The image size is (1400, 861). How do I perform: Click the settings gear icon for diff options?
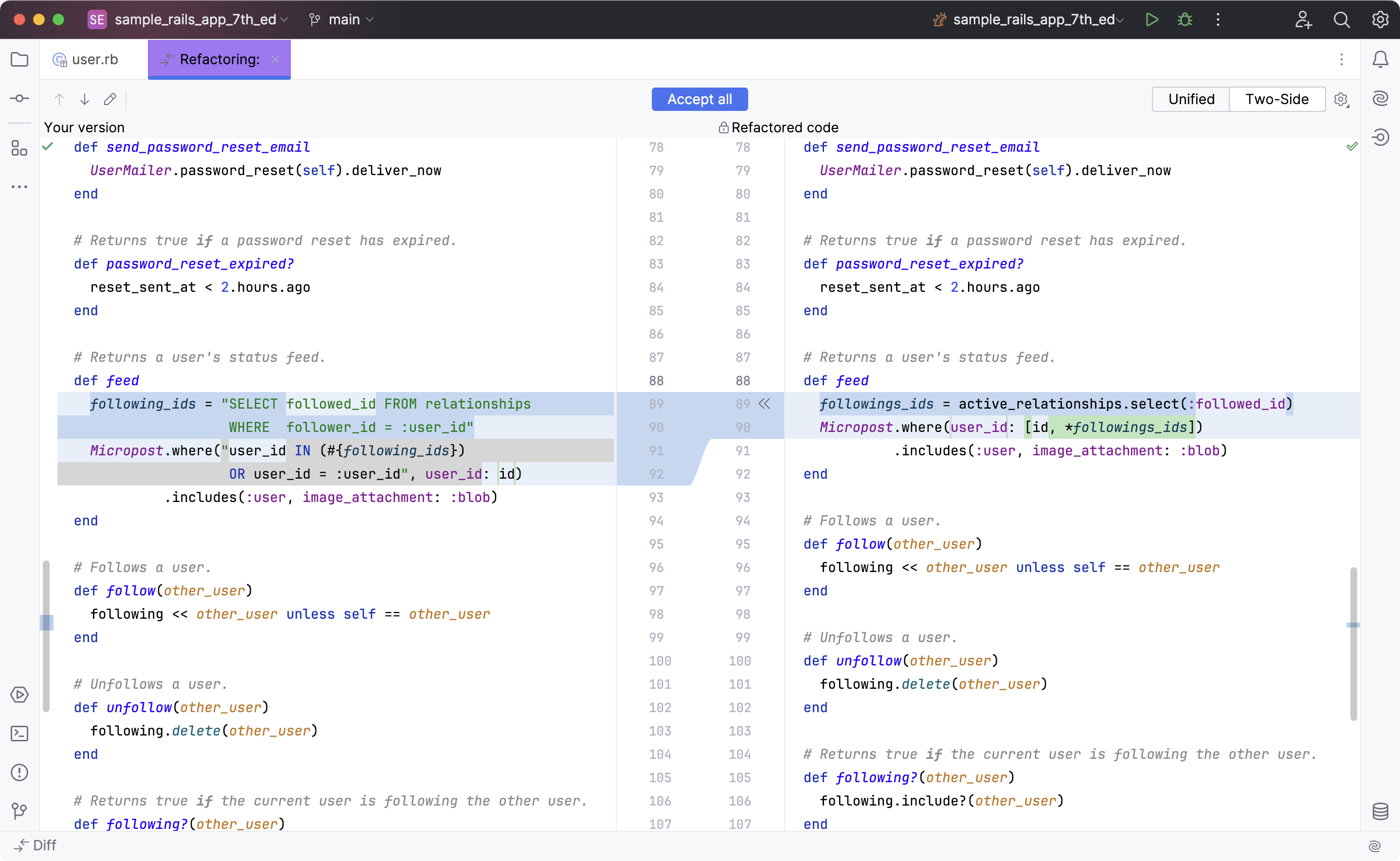[x=1341, y=99]
